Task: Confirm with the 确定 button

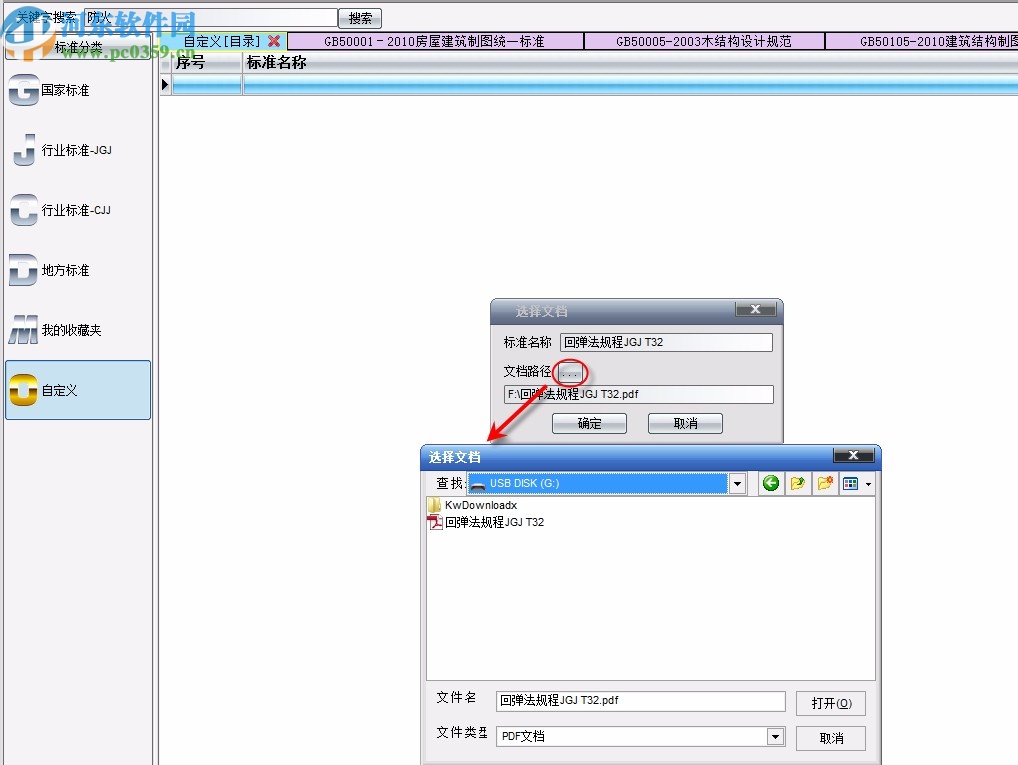Action: click(589, 423)
